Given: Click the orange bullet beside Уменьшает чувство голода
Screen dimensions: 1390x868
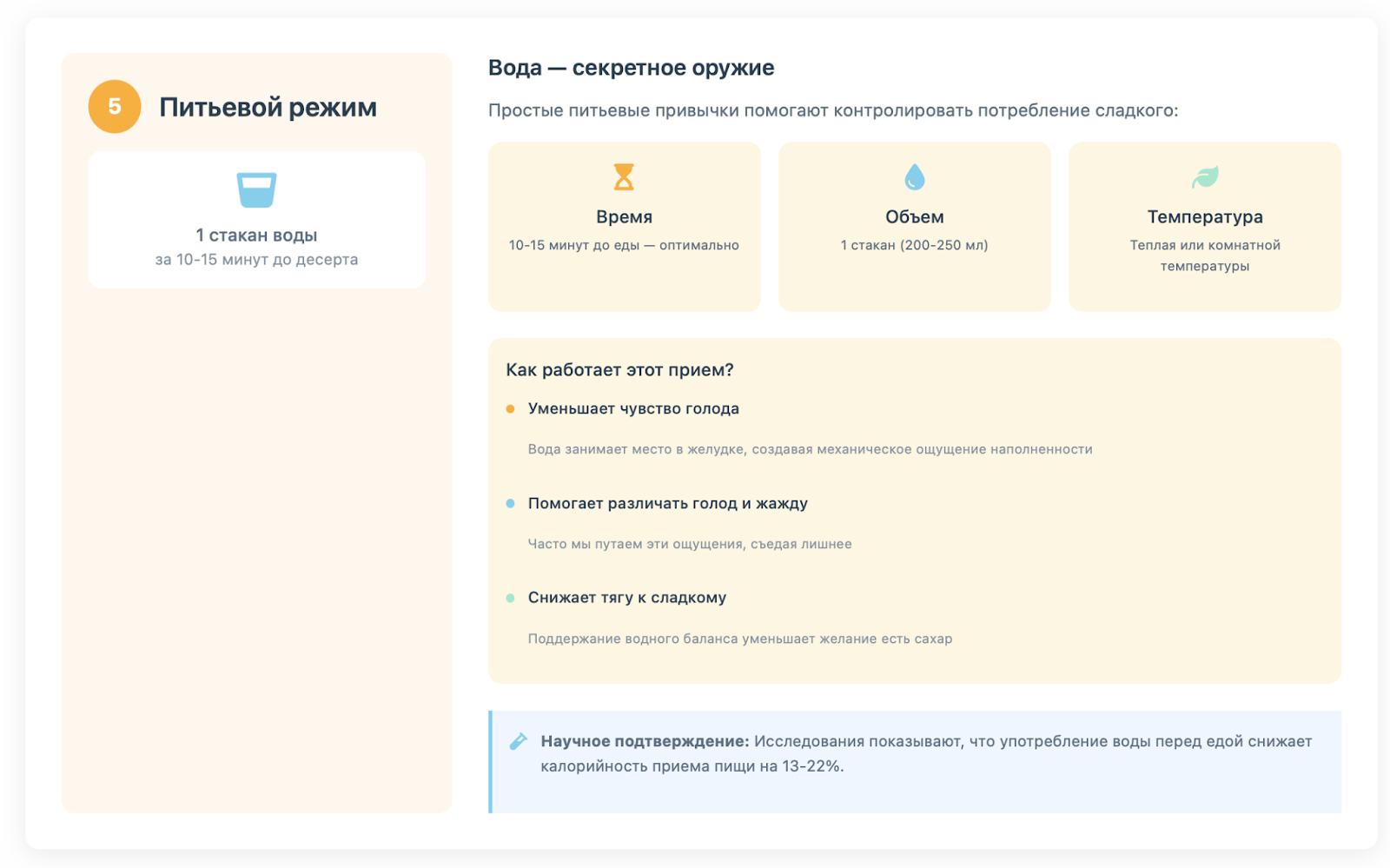Looking at the screenshot, I should coord(511,409).
